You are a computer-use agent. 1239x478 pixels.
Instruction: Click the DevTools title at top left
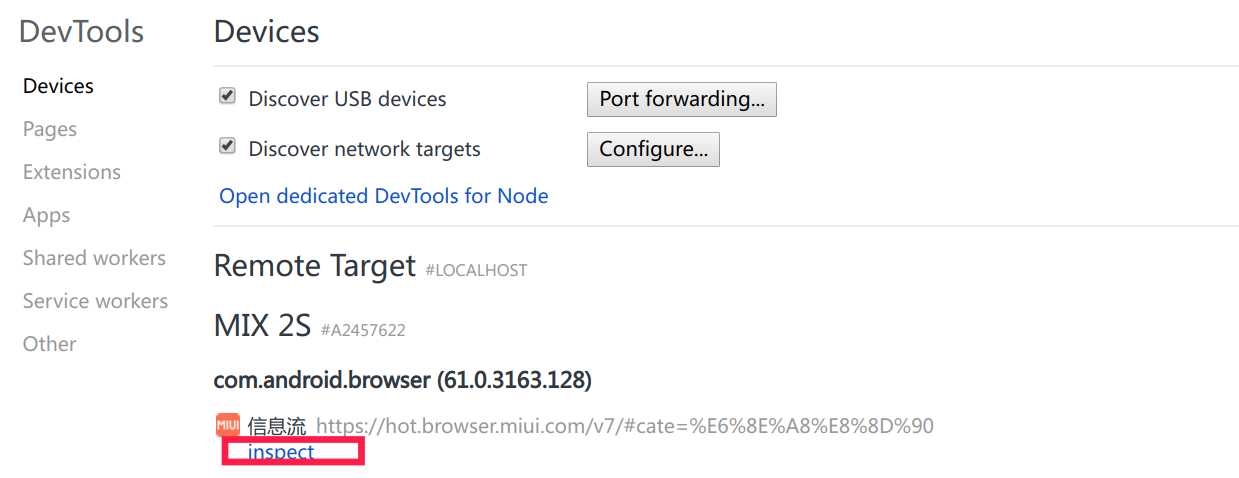point(82,32)
